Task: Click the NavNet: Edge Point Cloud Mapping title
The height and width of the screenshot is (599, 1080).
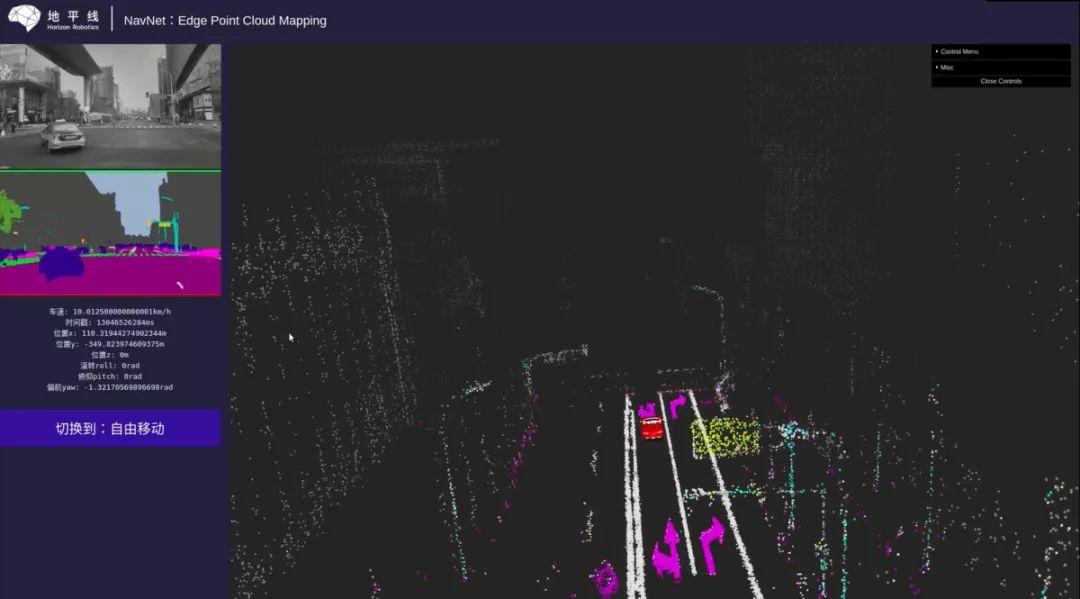Action: (225, 21)
